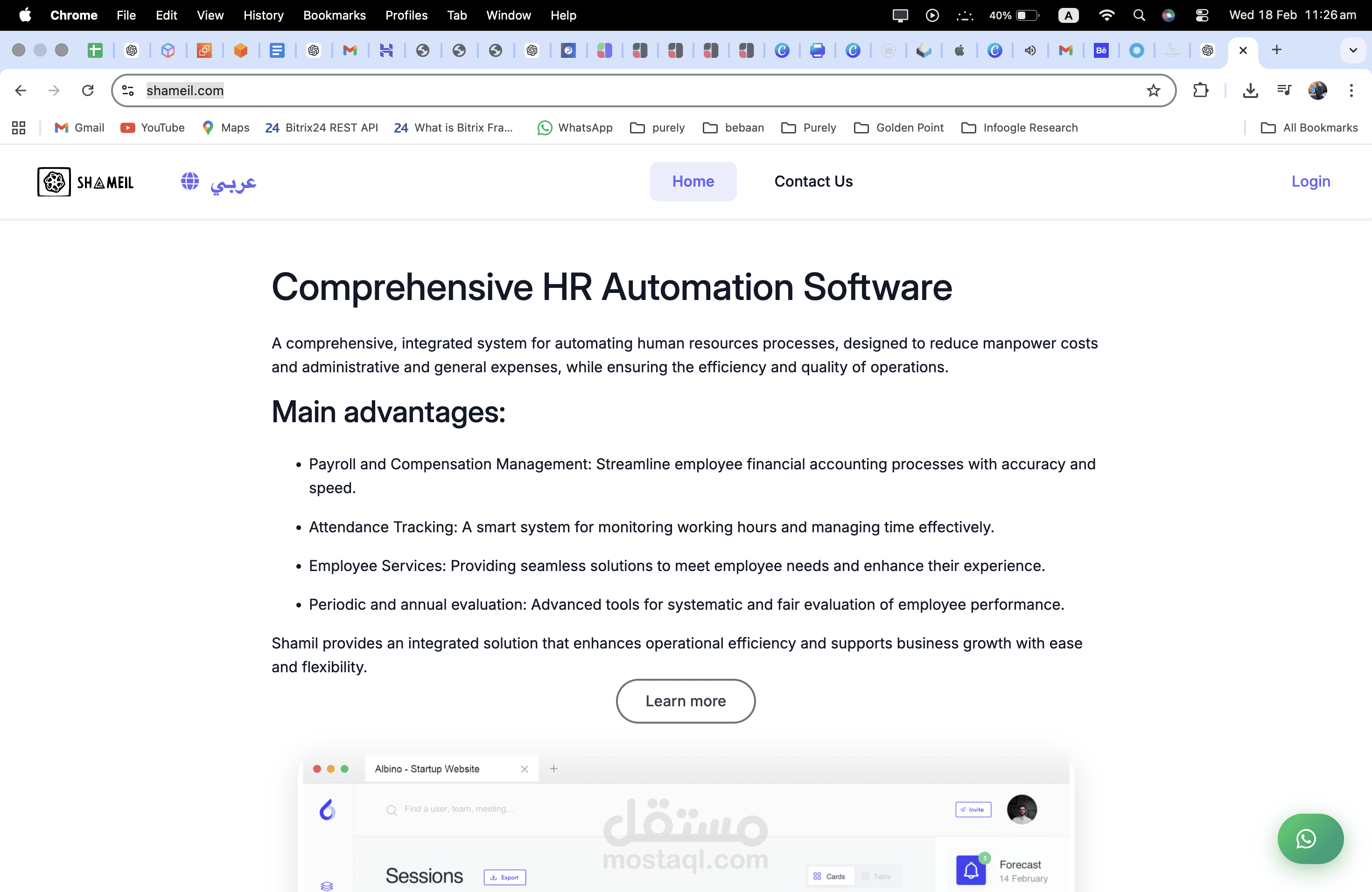1372x892 pixels.
Task: Select the Contact Us navigation item
Action: click(813, 181)
